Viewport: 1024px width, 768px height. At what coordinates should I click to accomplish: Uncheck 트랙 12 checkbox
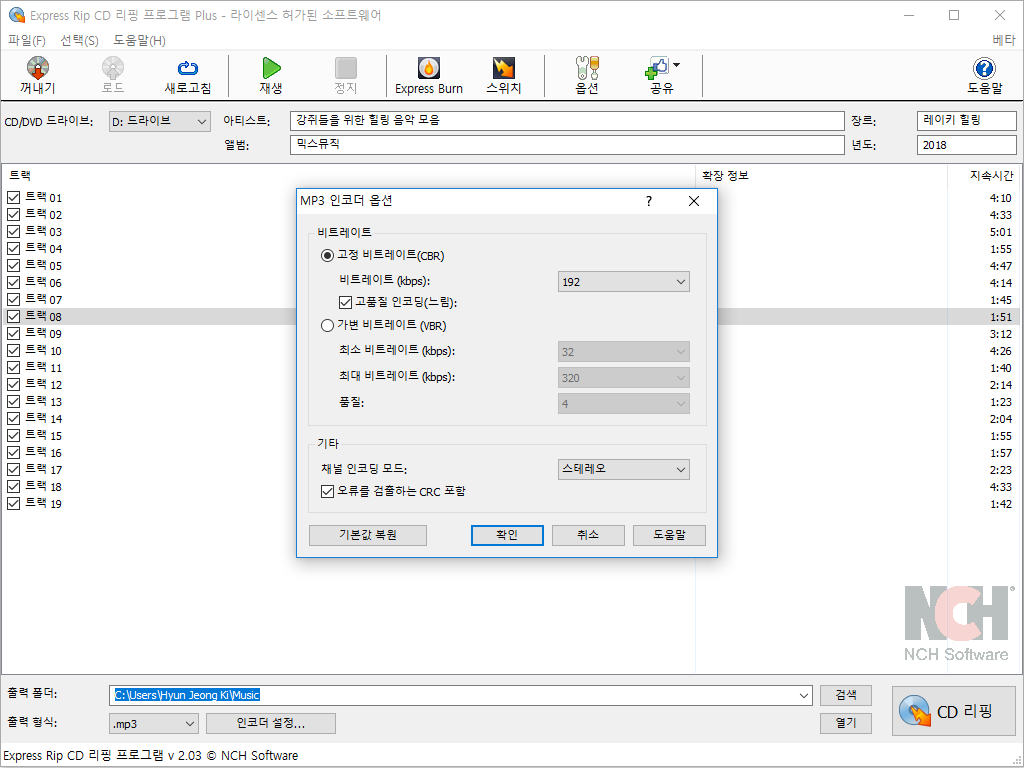[13, 384]
